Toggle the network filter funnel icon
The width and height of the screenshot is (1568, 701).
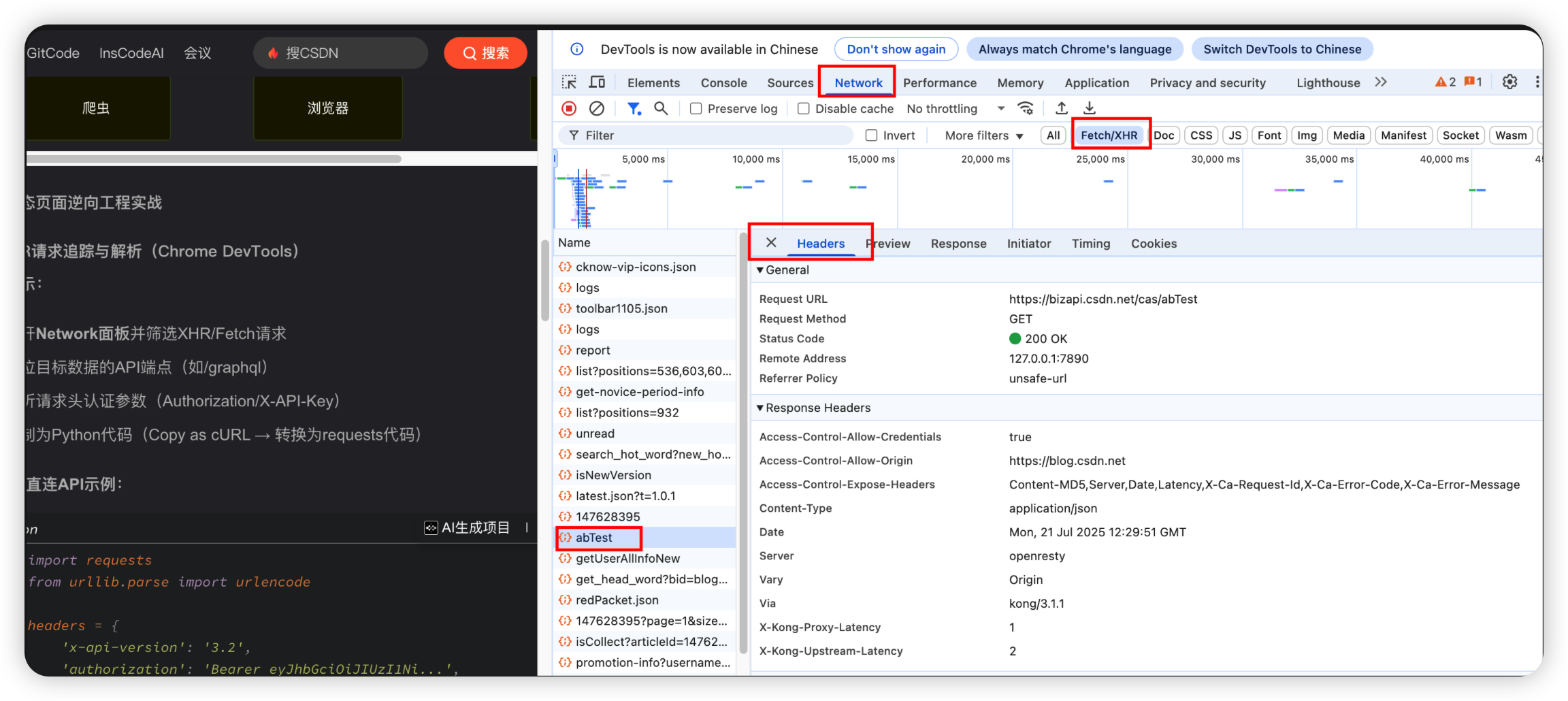click(x=634, y=108)
